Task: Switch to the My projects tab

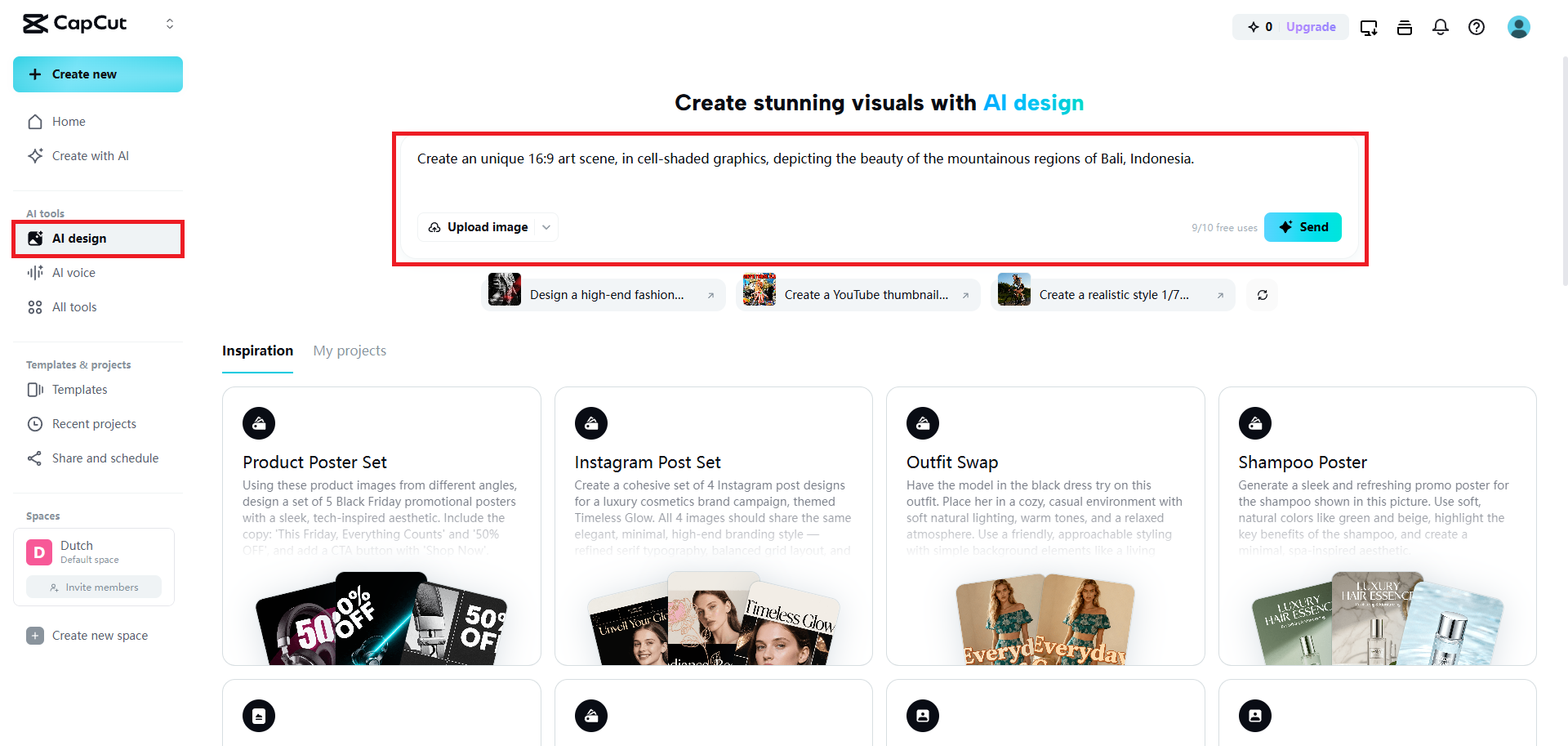Action: 350,351
